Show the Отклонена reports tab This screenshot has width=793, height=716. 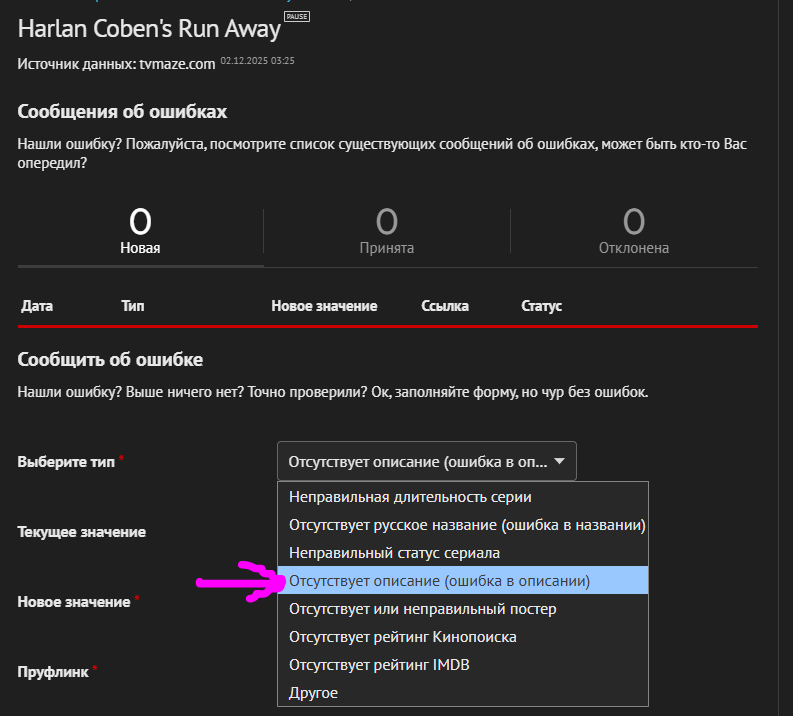pyautogui.click(x=633, y=232)
